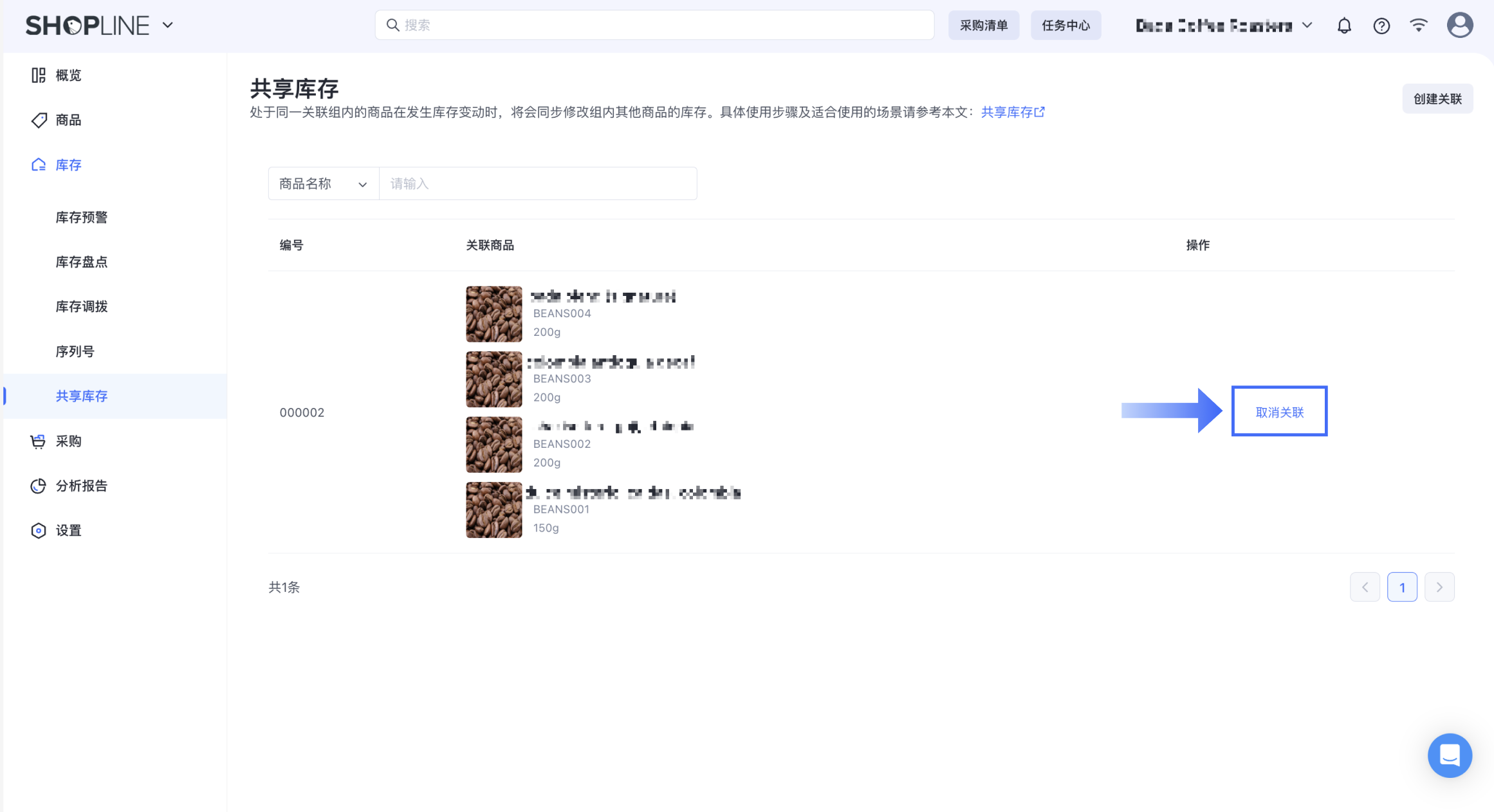Go to 采购 in the sidebar
The image size is (1494, 812).
(x=68, y=441)
